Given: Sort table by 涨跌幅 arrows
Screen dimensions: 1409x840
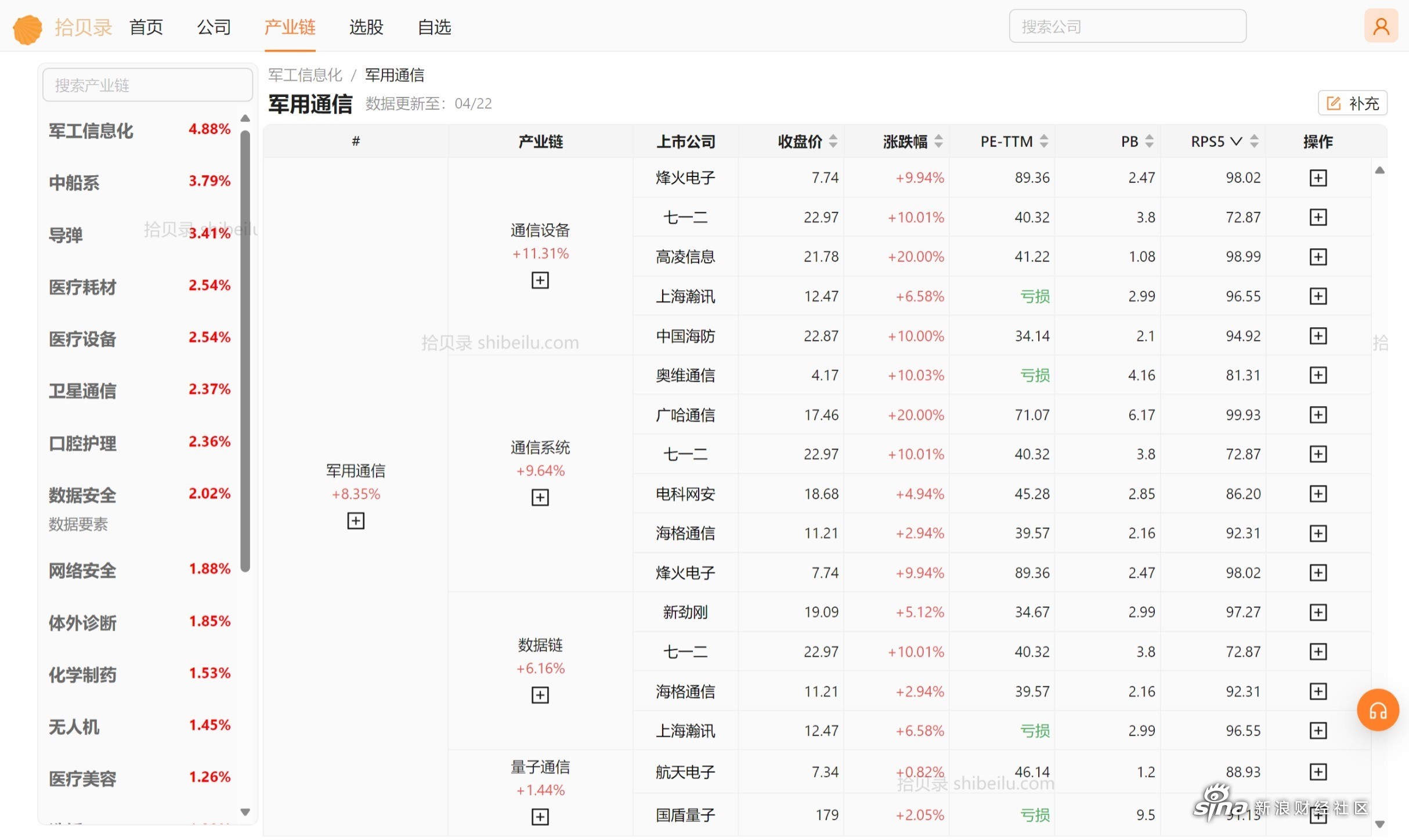Looking at the screenshot, I should click(x=938, y=141).
